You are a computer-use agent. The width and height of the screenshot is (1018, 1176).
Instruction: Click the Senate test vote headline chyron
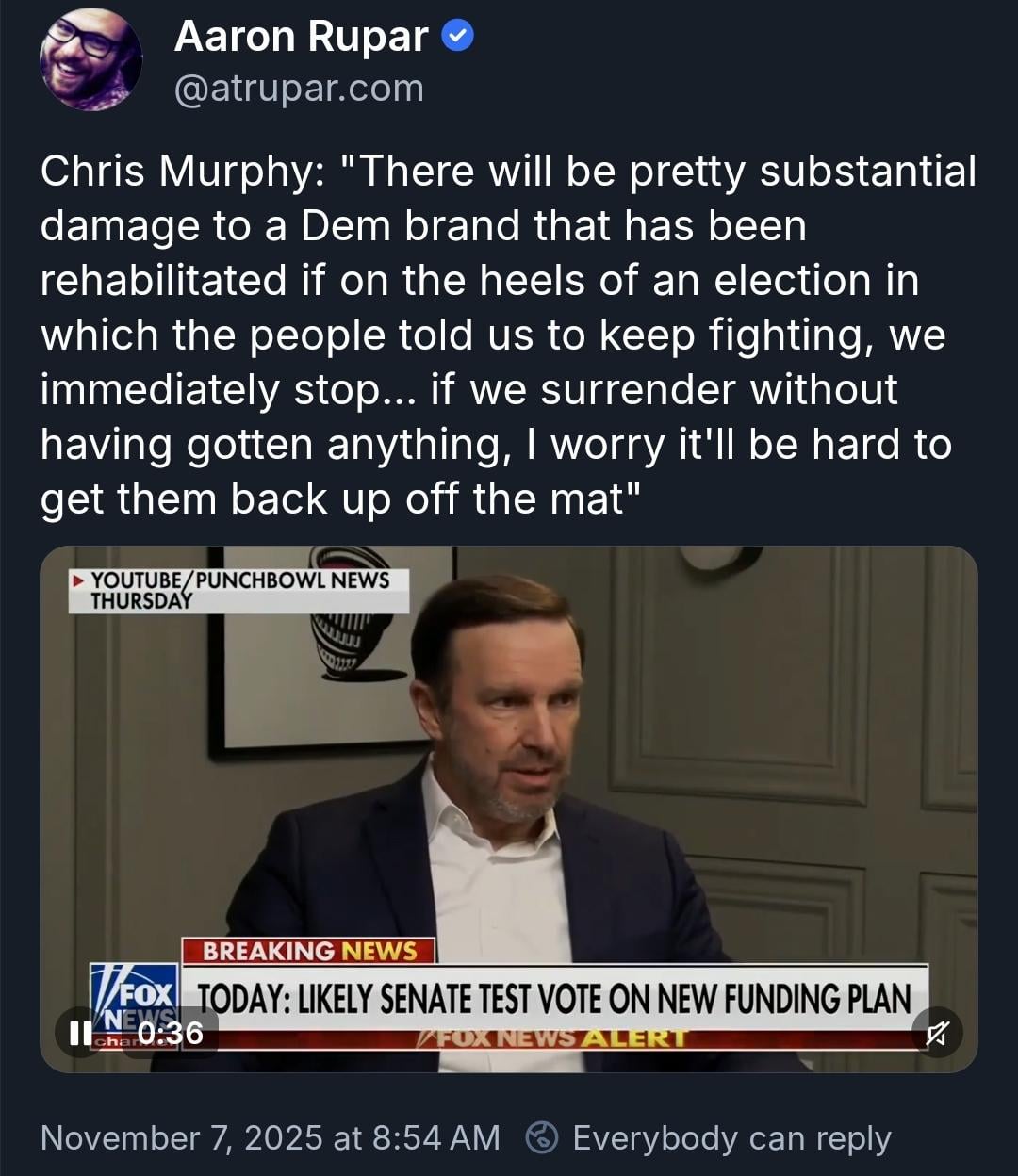pyautogui.click(x=556, y=998)
